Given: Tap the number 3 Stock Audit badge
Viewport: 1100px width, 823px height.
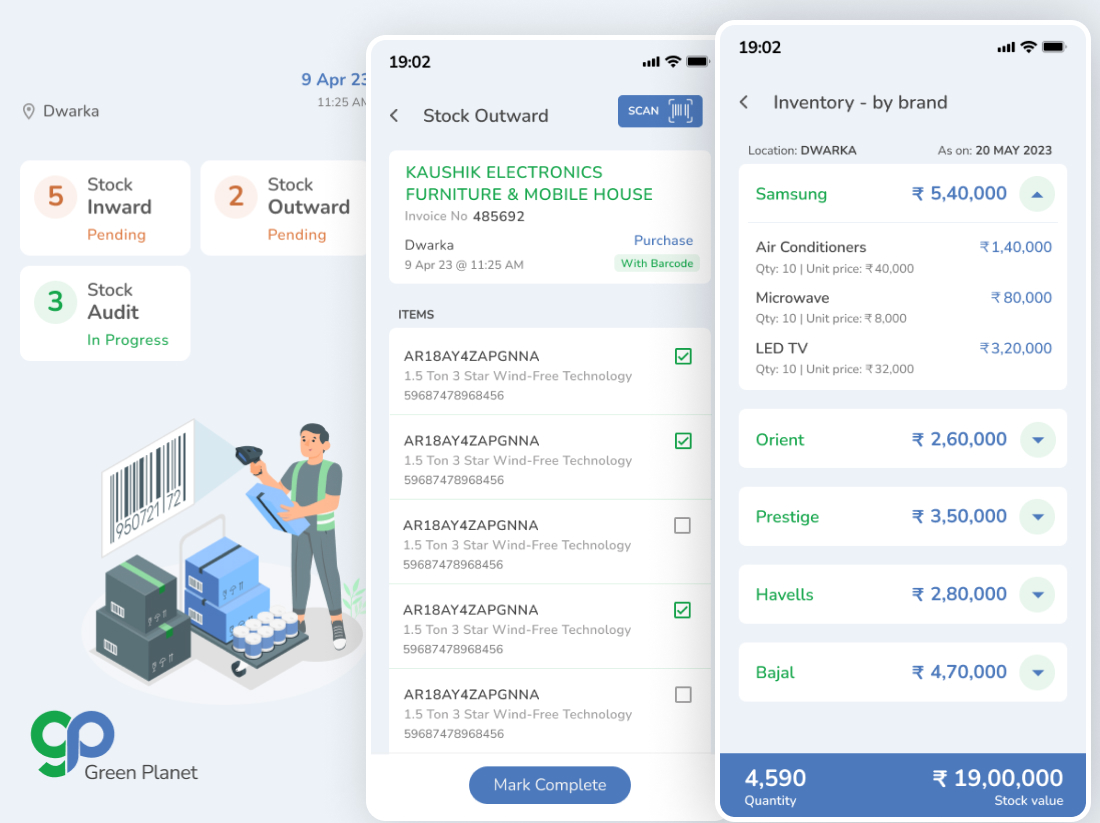Looking at the screenshot, I should (x=56, y=302).
